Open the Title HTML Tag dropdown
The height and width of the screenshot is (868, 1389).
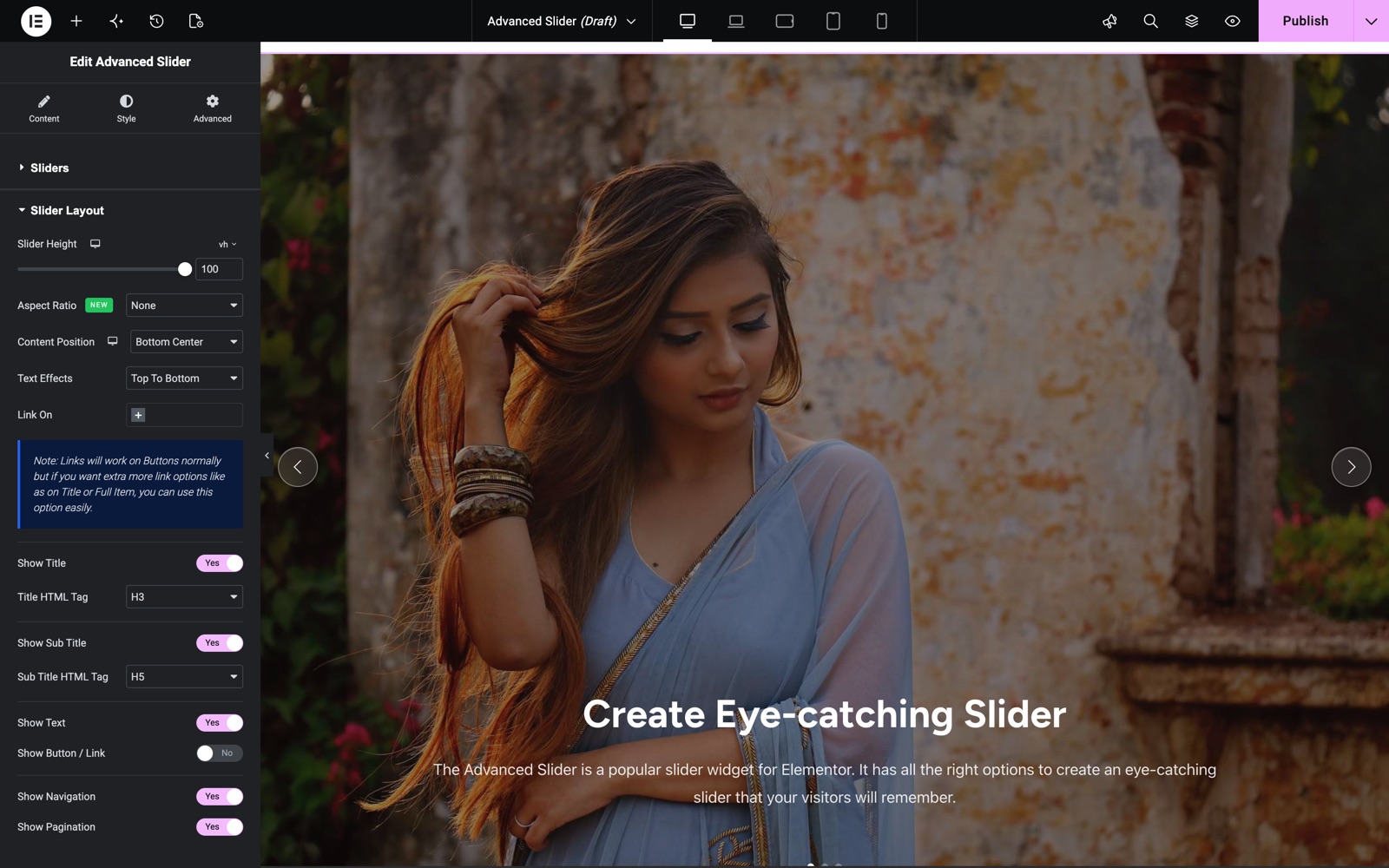(x=184, y=597)
